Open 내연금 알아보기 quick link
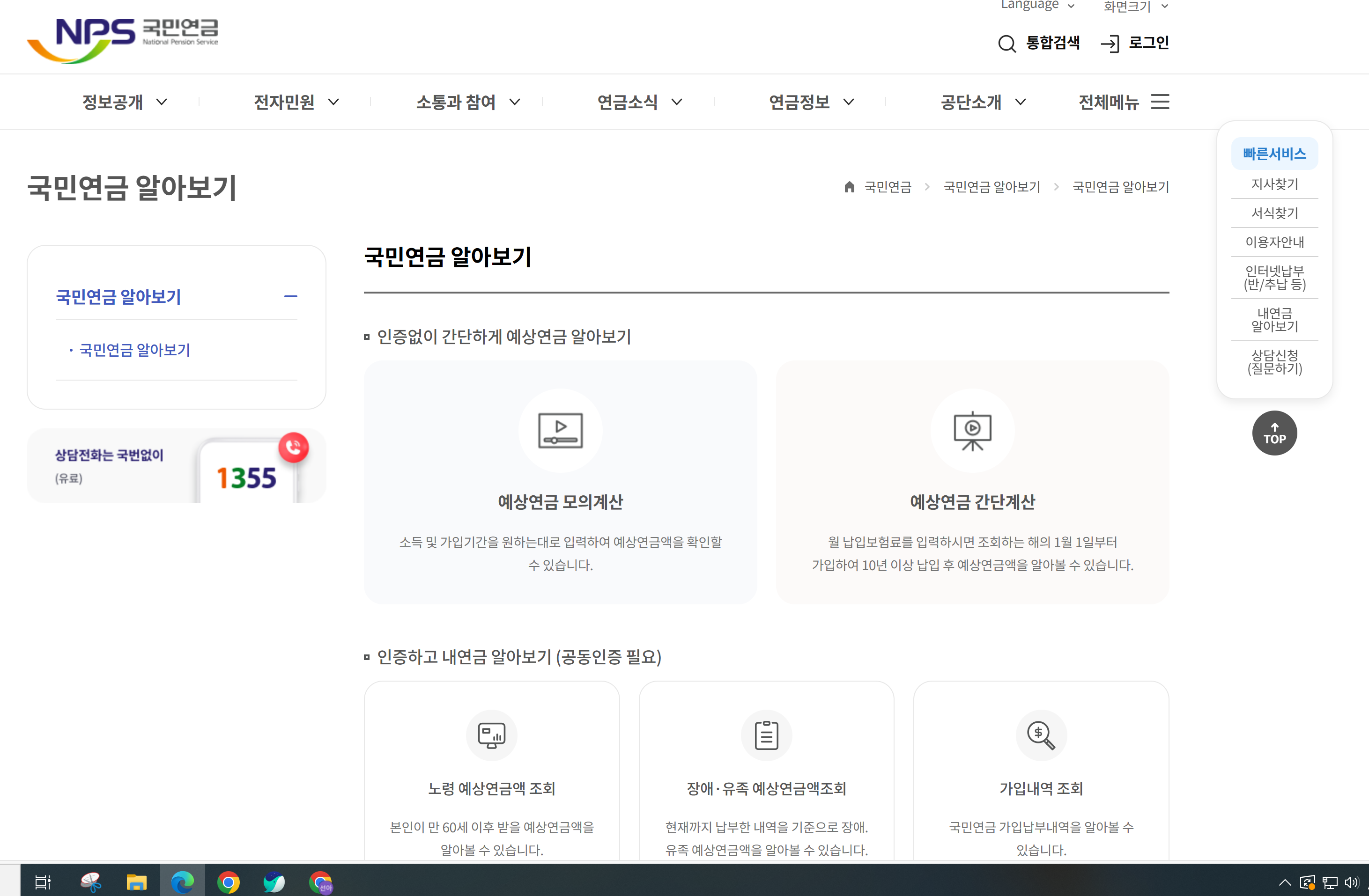1369x896 pixels. click(x=1274, y=320)
